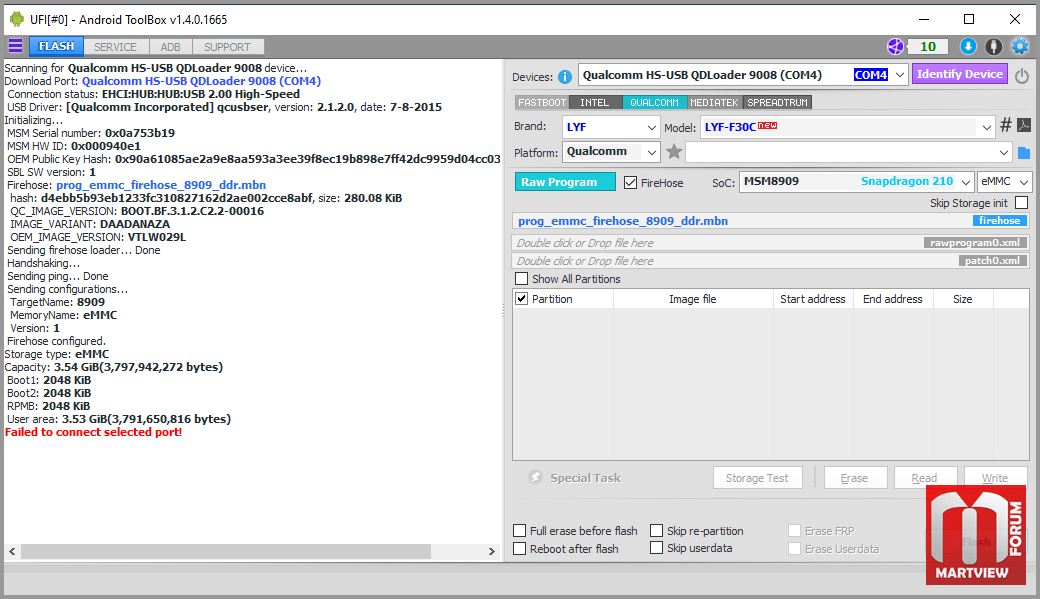
Task: Click the blue folder browse icon
Action: [1024, 153]
